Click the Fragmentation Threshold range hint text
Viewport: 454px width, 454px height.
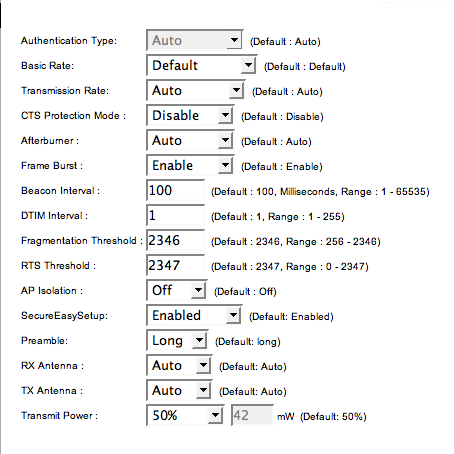(x=296, y=242)
